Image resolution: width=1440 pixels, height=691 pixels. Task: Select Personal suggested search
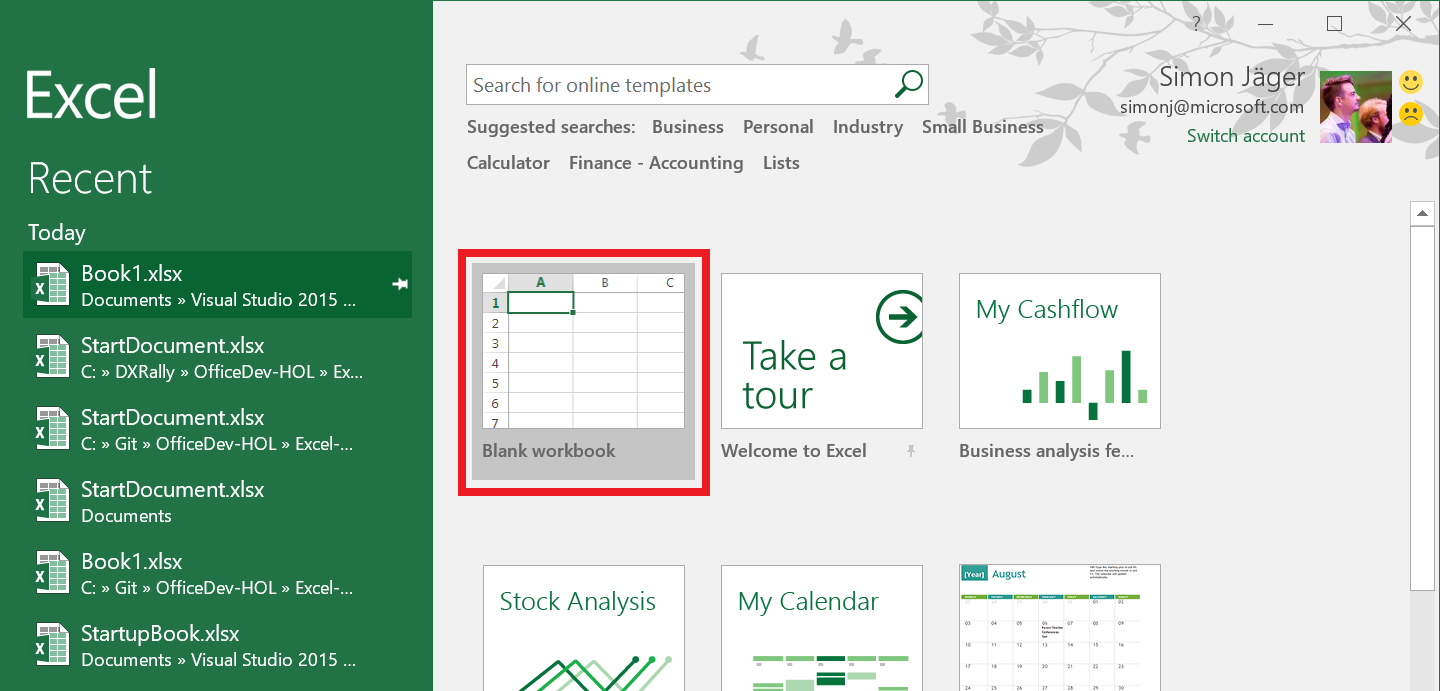click(x=778, y=127)
